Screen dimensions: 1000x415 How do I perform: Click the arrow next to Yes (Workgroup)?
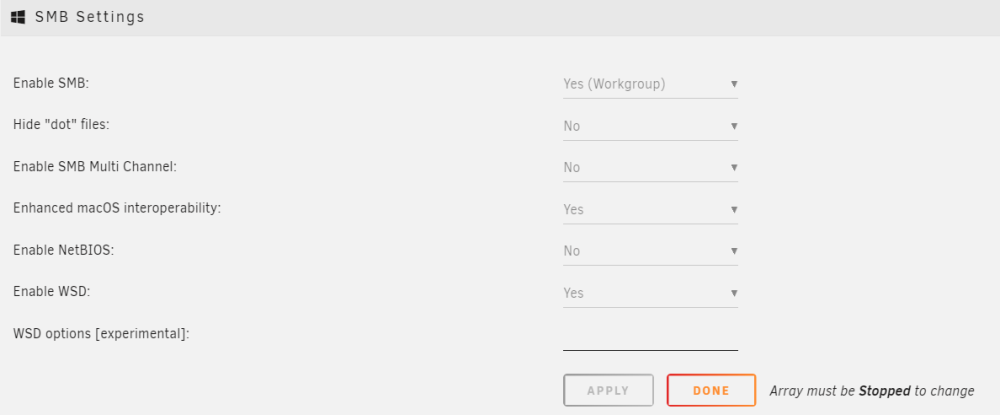click(734, 84)
